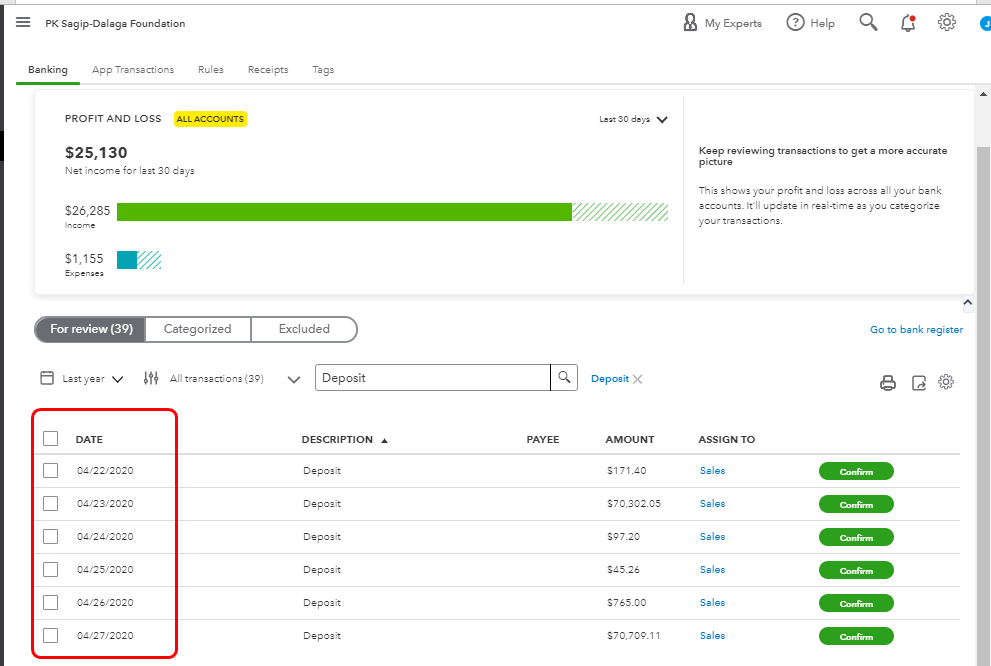Click the ASSIGN TO column header

(727, 439)
